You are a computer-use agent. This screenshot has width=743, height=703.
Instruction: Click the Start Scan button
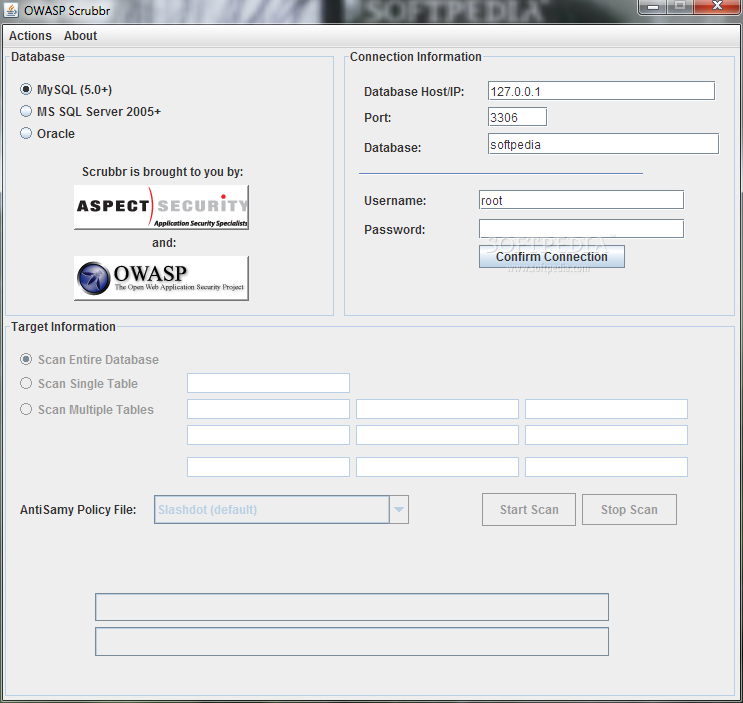point(529,510)
